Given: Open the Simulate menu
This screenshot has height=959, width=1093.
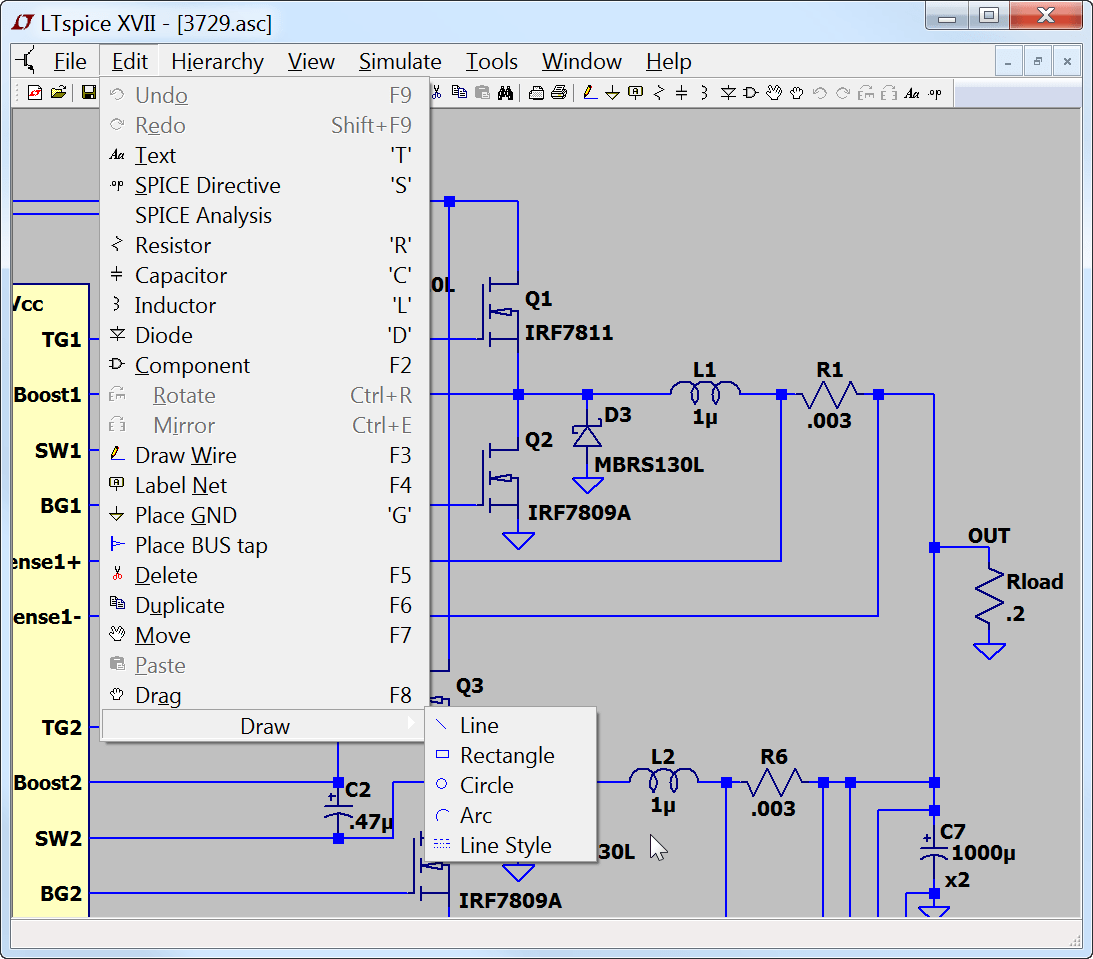Looking at the screenshot, I should point(399,61).
